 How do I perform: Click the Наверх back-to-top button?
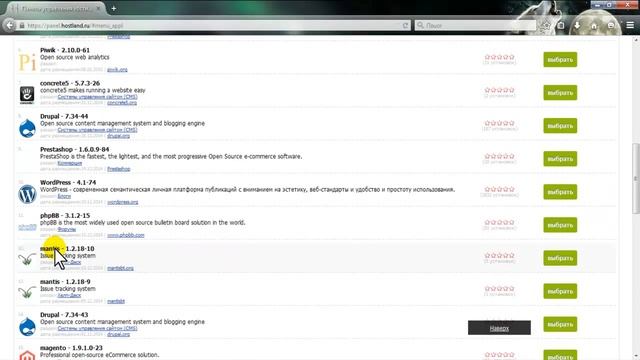tap(499, 328)
